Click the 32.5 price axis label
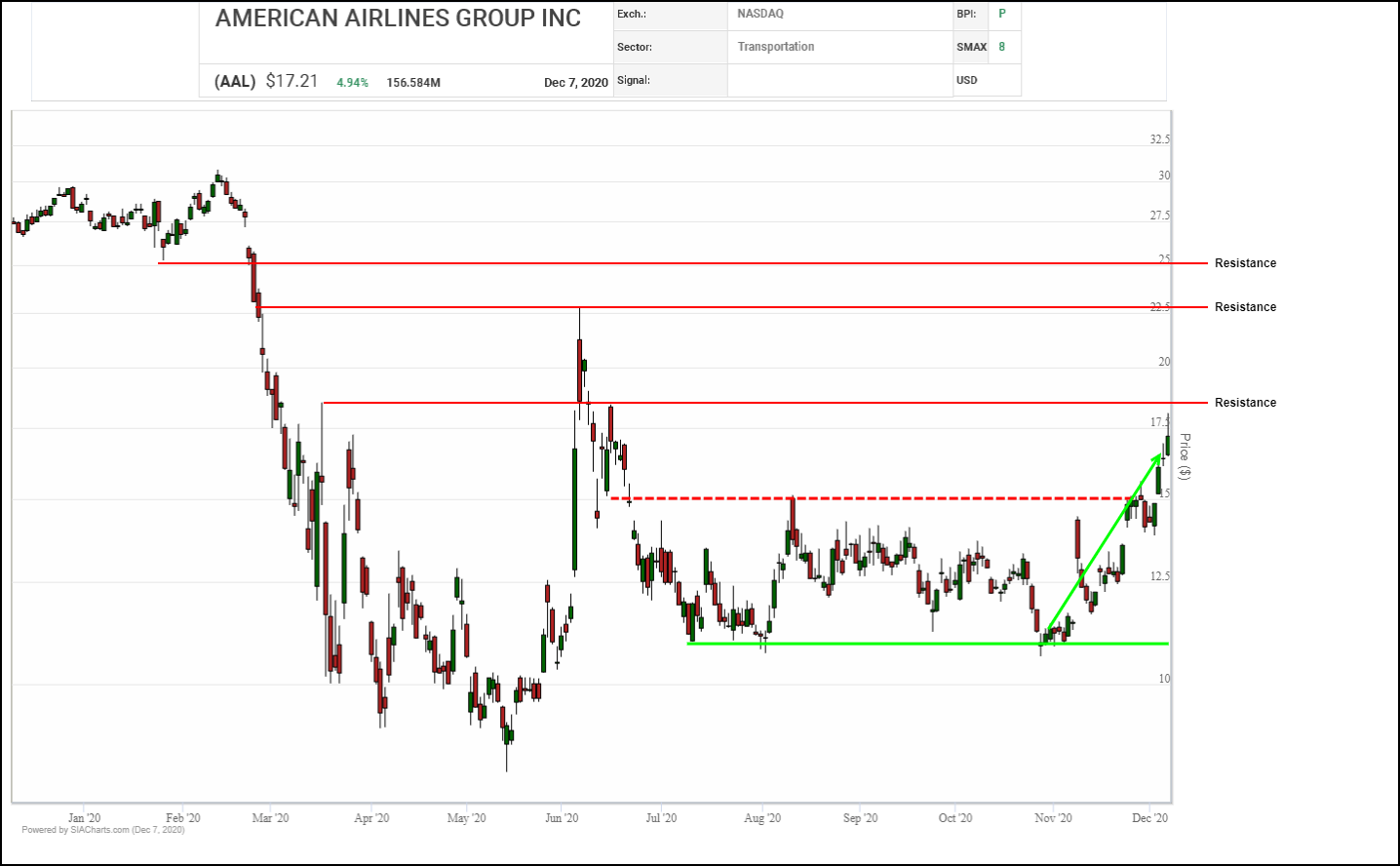This screenshot has height=866, width=1400. 1159,139
